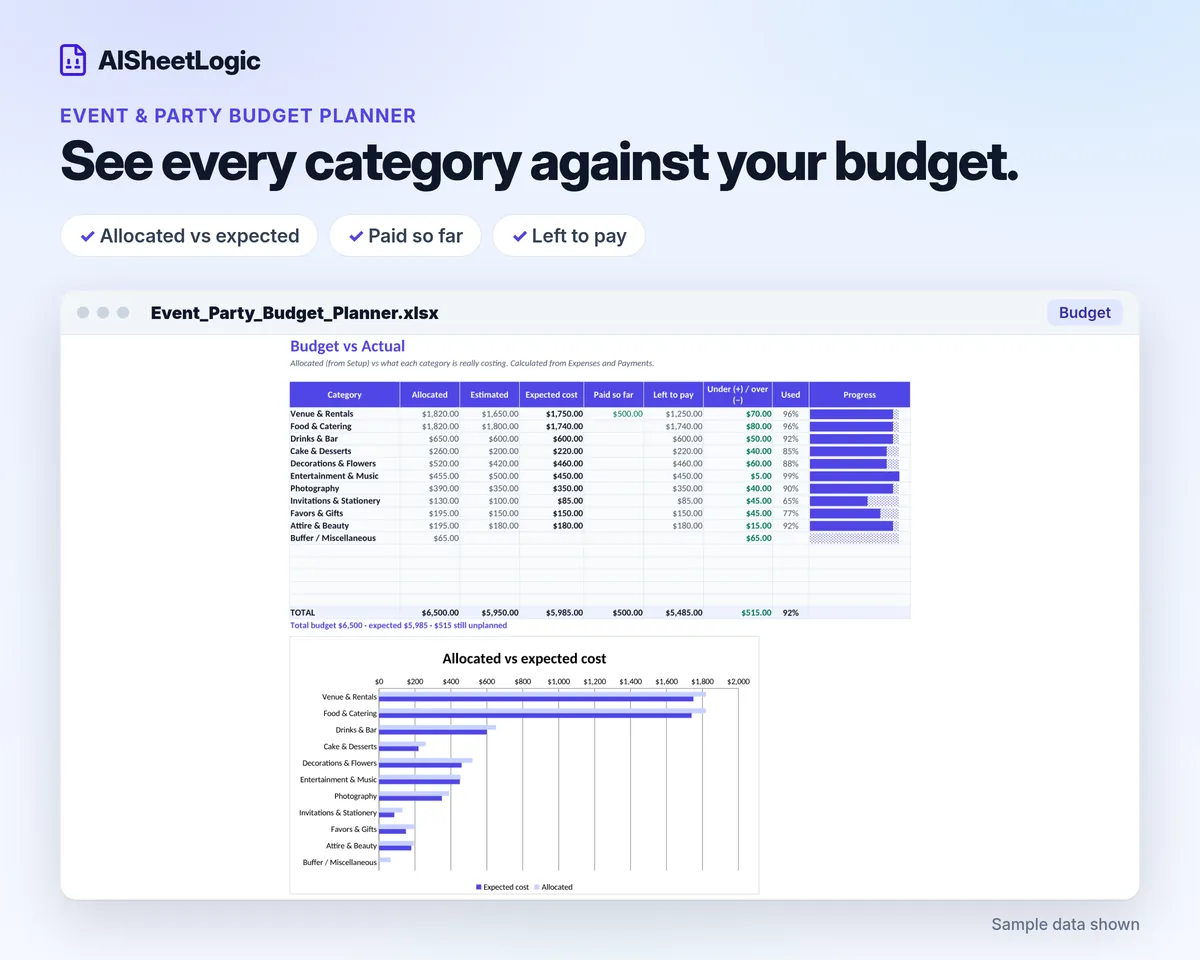Click the Sample data shown note
This screenshot has width=1200, height=960.
click(1065, 924)
